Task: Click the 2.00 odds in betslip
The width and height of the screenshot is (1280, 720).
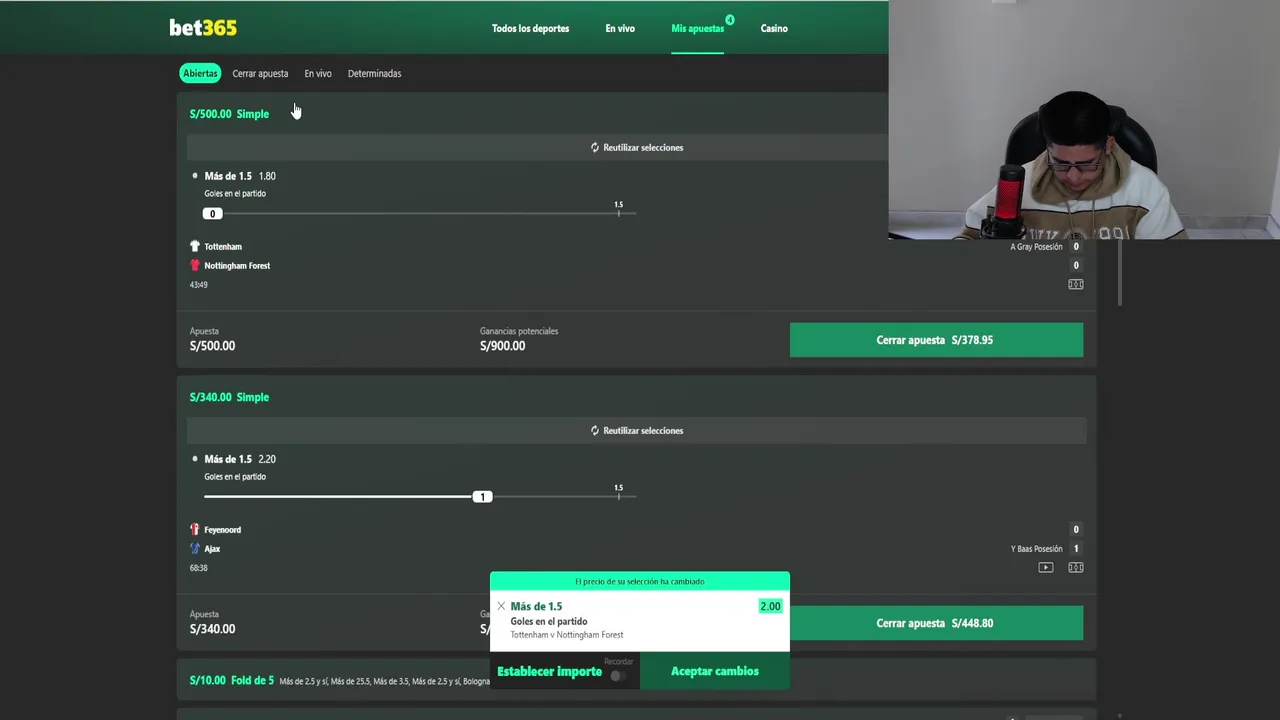Action: (x=770, y=606)
